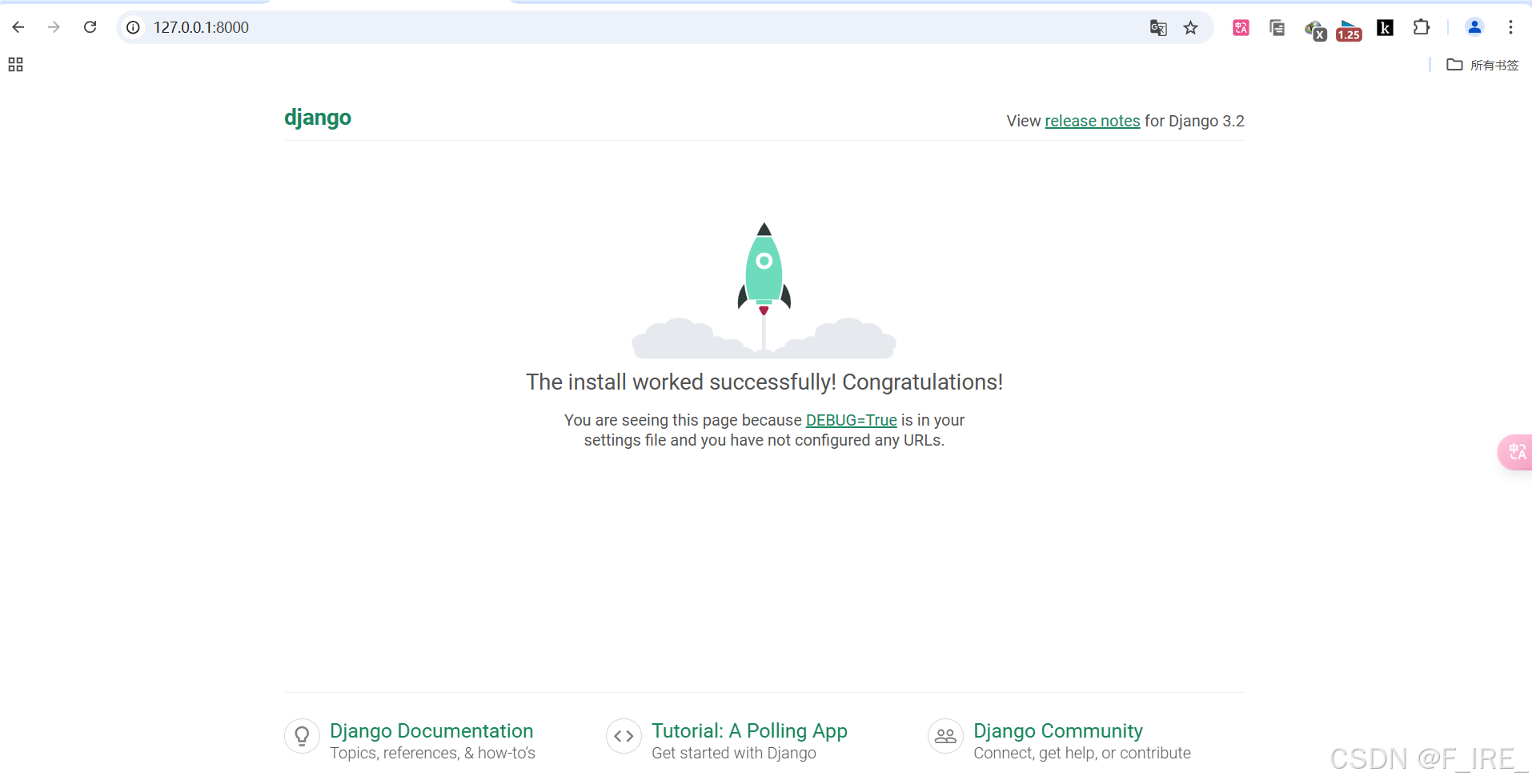1532x784 pixels.
Task: Reload the page with the refresh icon
Action: pos(90,27)
